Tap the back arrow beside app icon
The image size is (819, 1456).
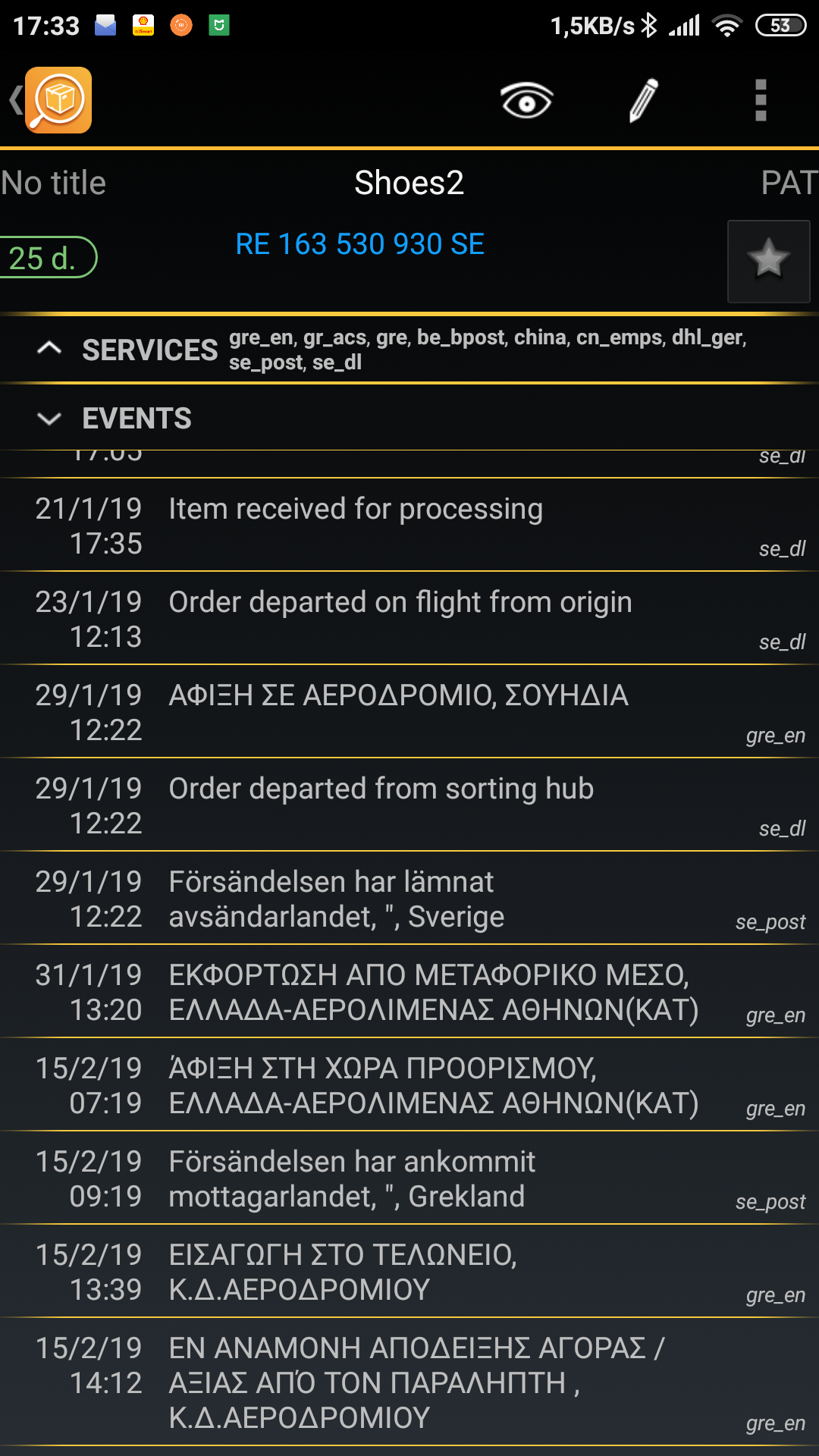(x=15, y=100)
